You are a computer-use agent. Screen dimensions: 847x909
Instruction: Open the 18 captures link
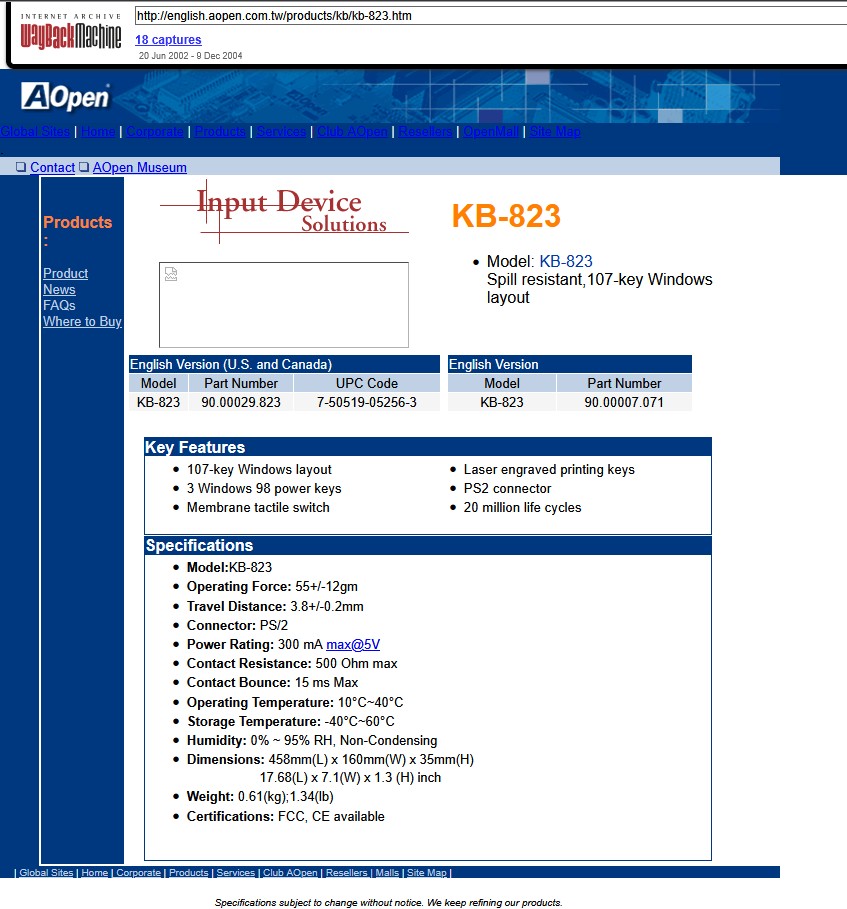168,40
